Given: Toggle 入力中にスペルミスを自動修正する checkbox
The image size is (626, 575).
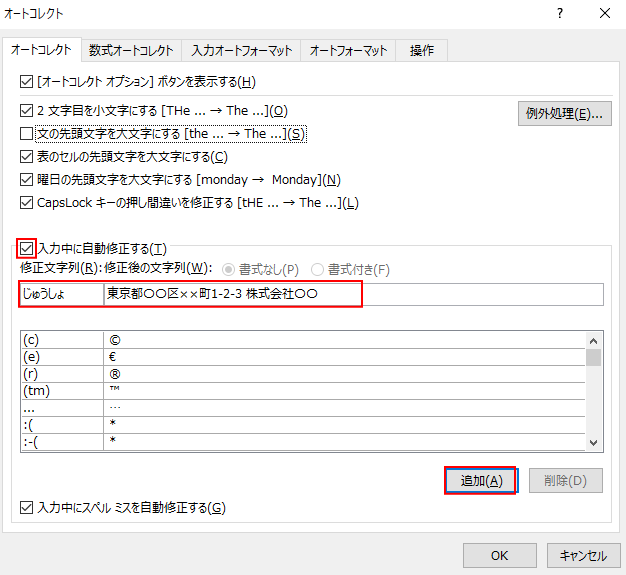Looking at the screenshot, I should [x=27, y=508].
